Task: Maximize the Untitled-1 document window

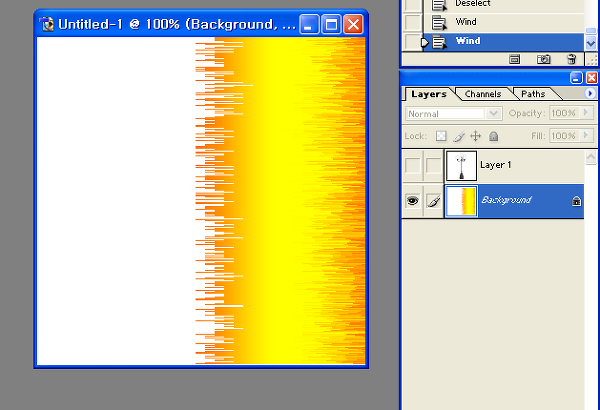Action: 331,25
